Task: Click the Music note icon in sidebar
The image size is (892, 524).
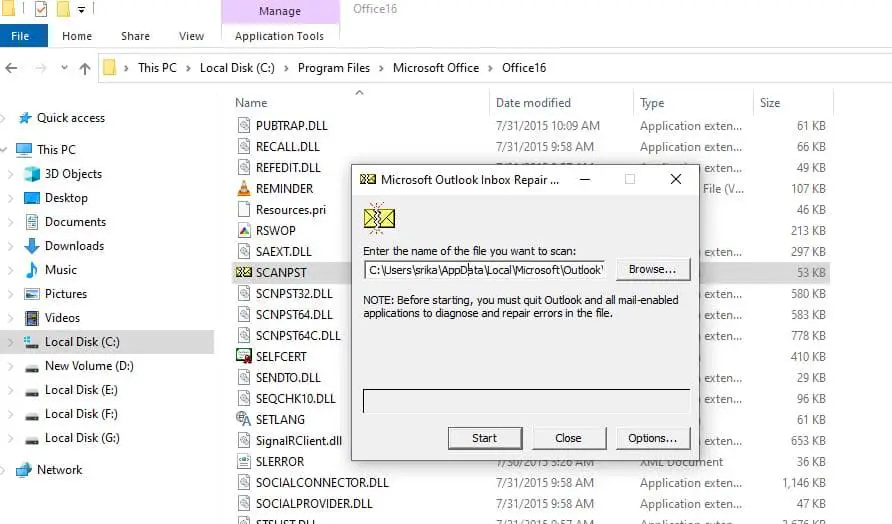Action: click(x=31, y=270)
